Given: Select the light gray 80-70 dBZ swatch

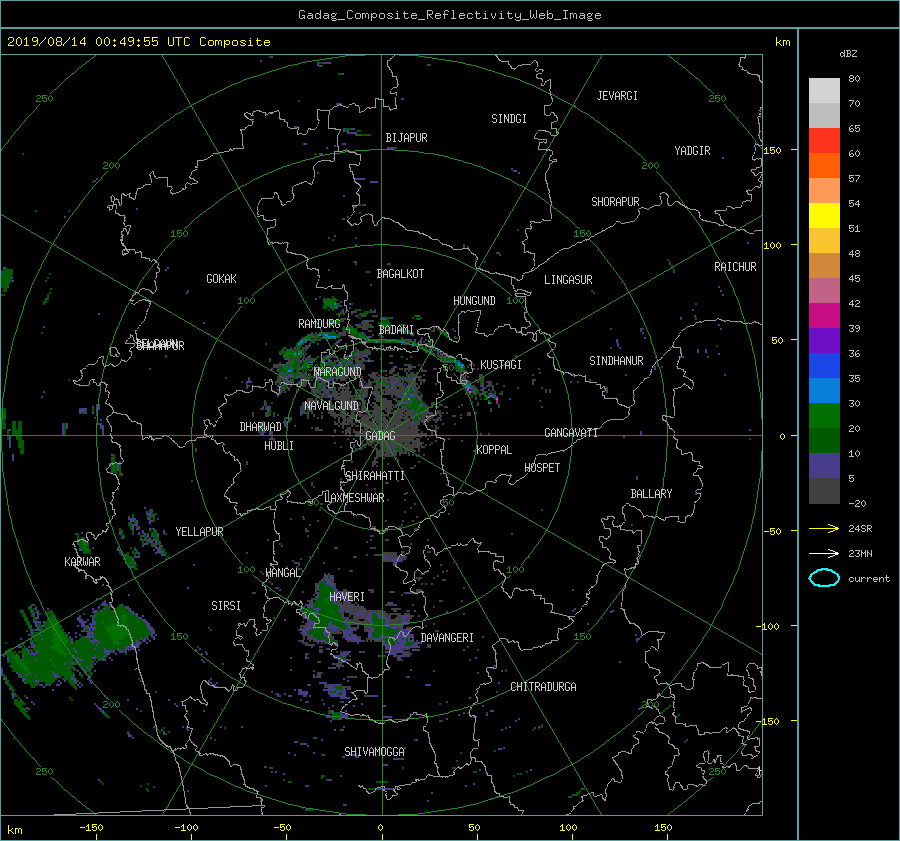Looking at the screenshot, I should 824,90.
